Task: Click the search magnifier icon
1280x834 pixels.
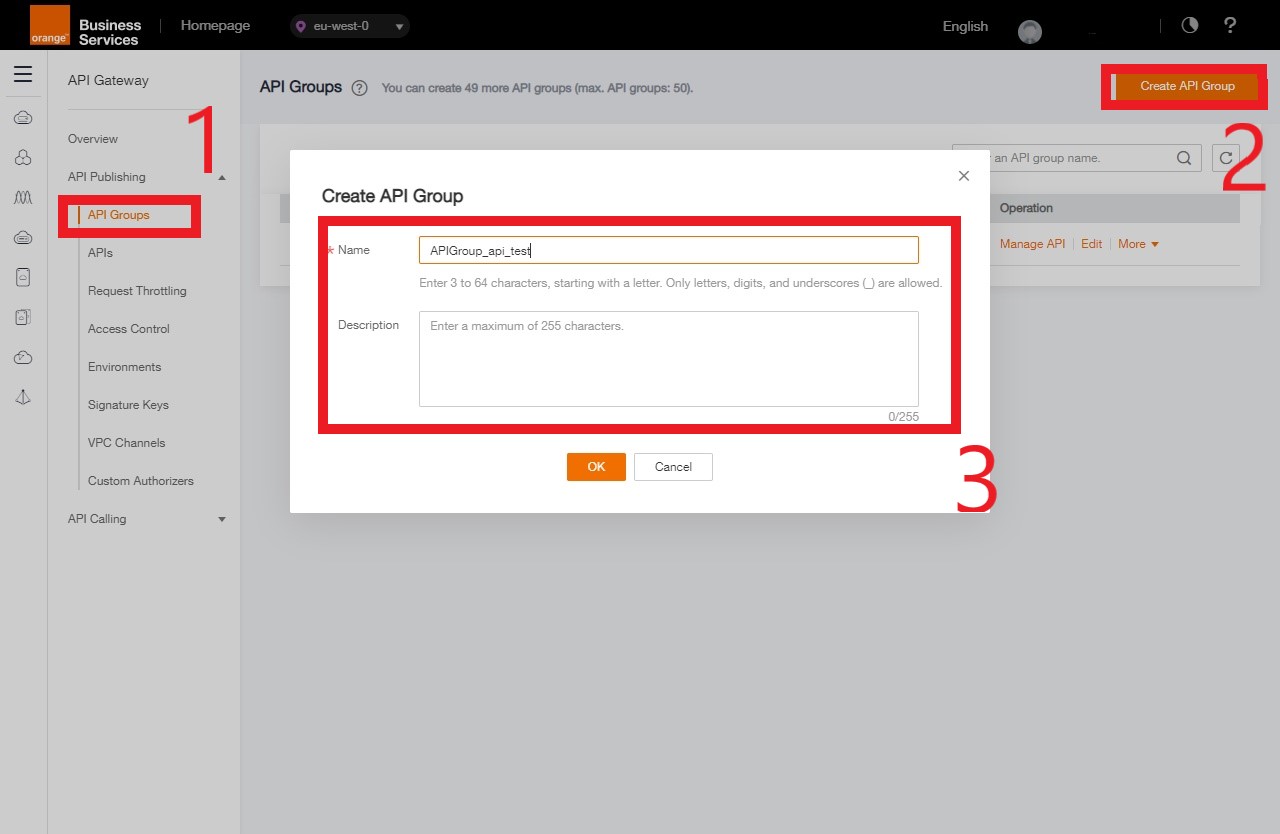Action: [1184, 158]
